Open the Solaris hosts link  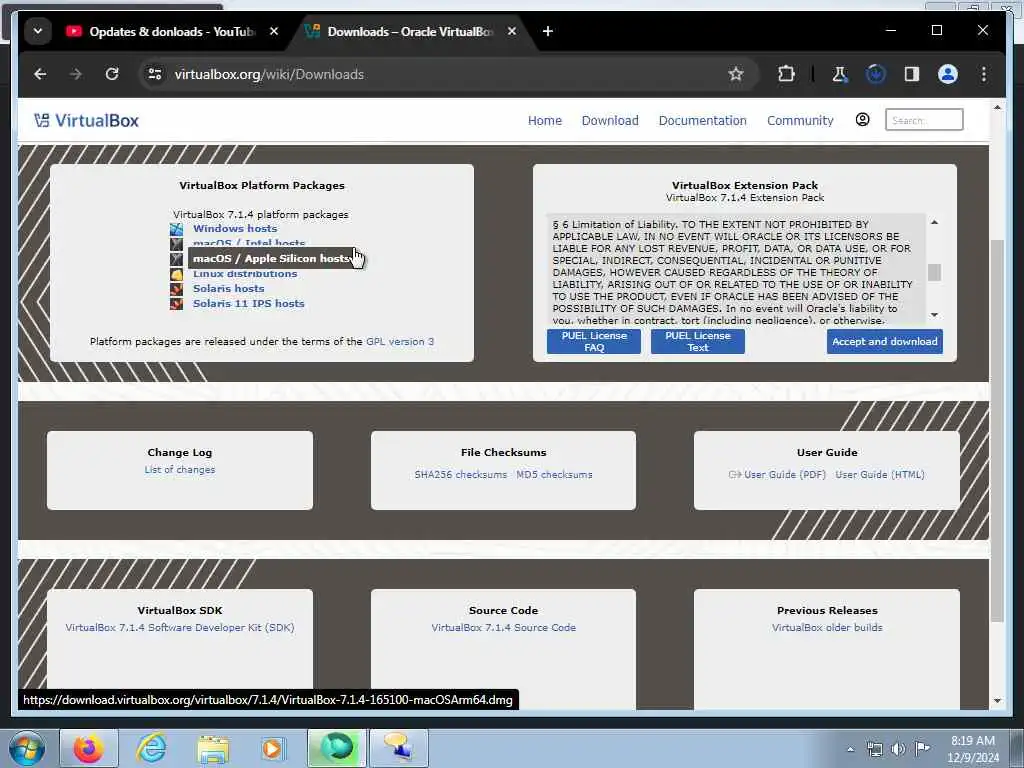coord(229,289)
